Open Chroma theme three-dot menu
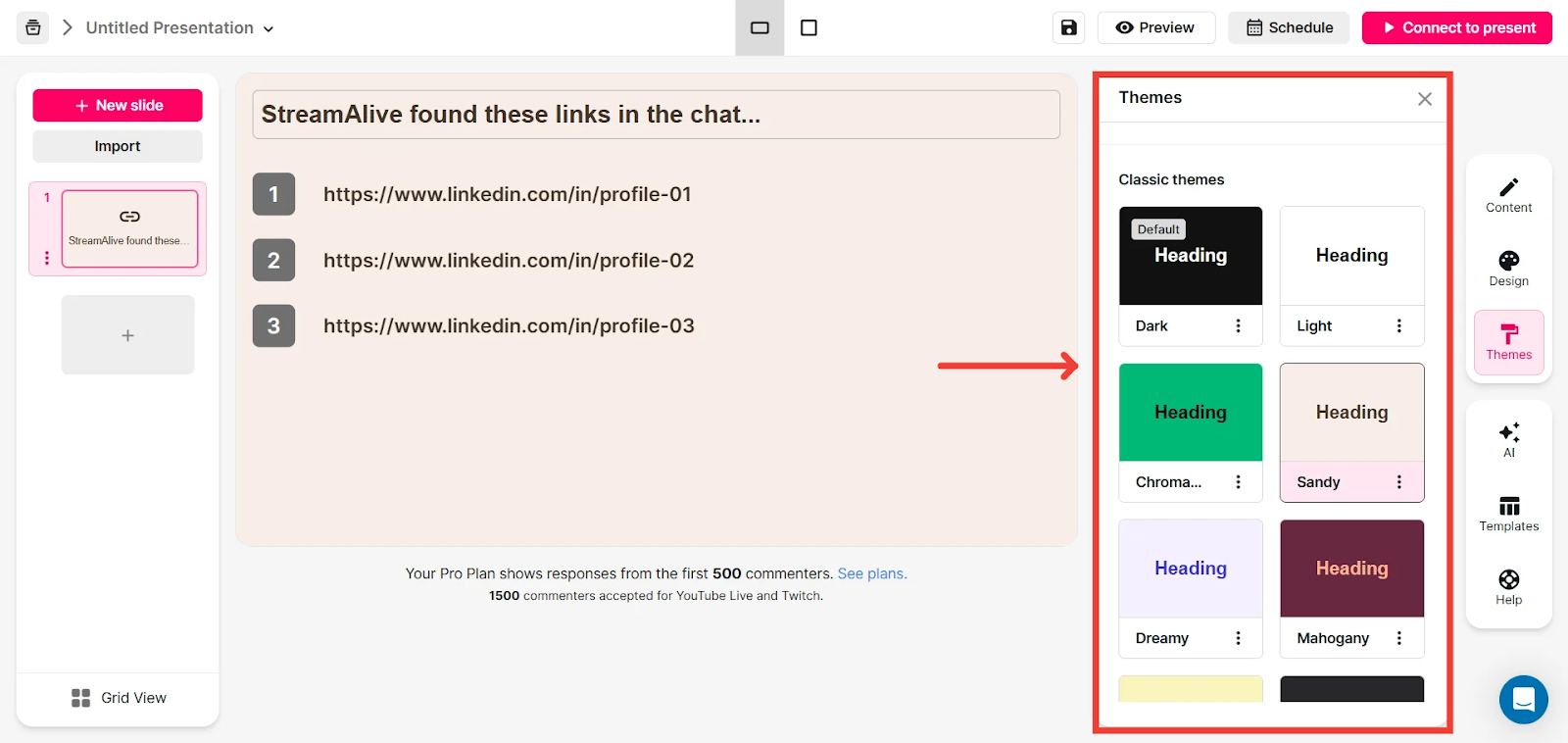The height and width of the screenshot is (743, 1568). coord(1238,482)
